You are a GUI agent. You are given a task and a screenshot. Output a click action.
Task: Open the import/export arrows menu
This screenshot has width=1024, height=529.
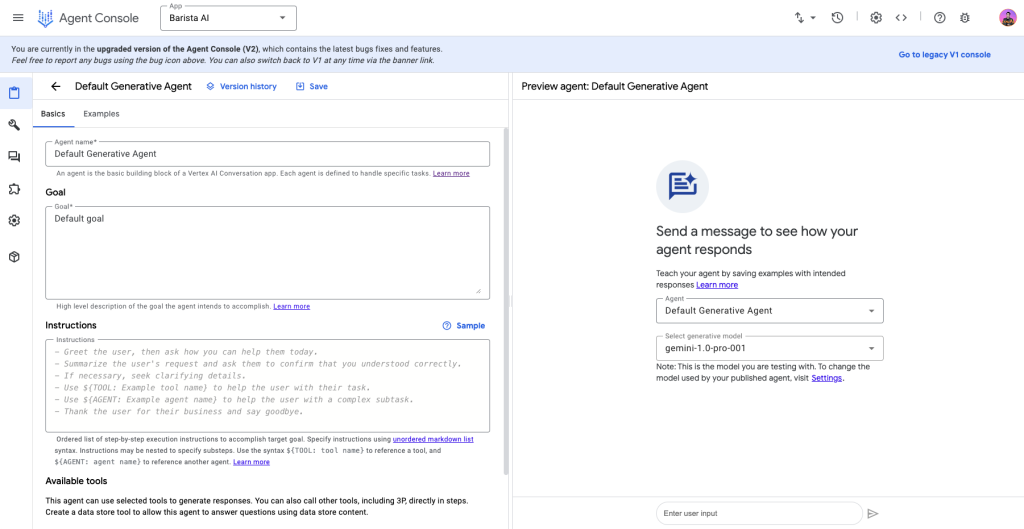[x=805, y=18]
